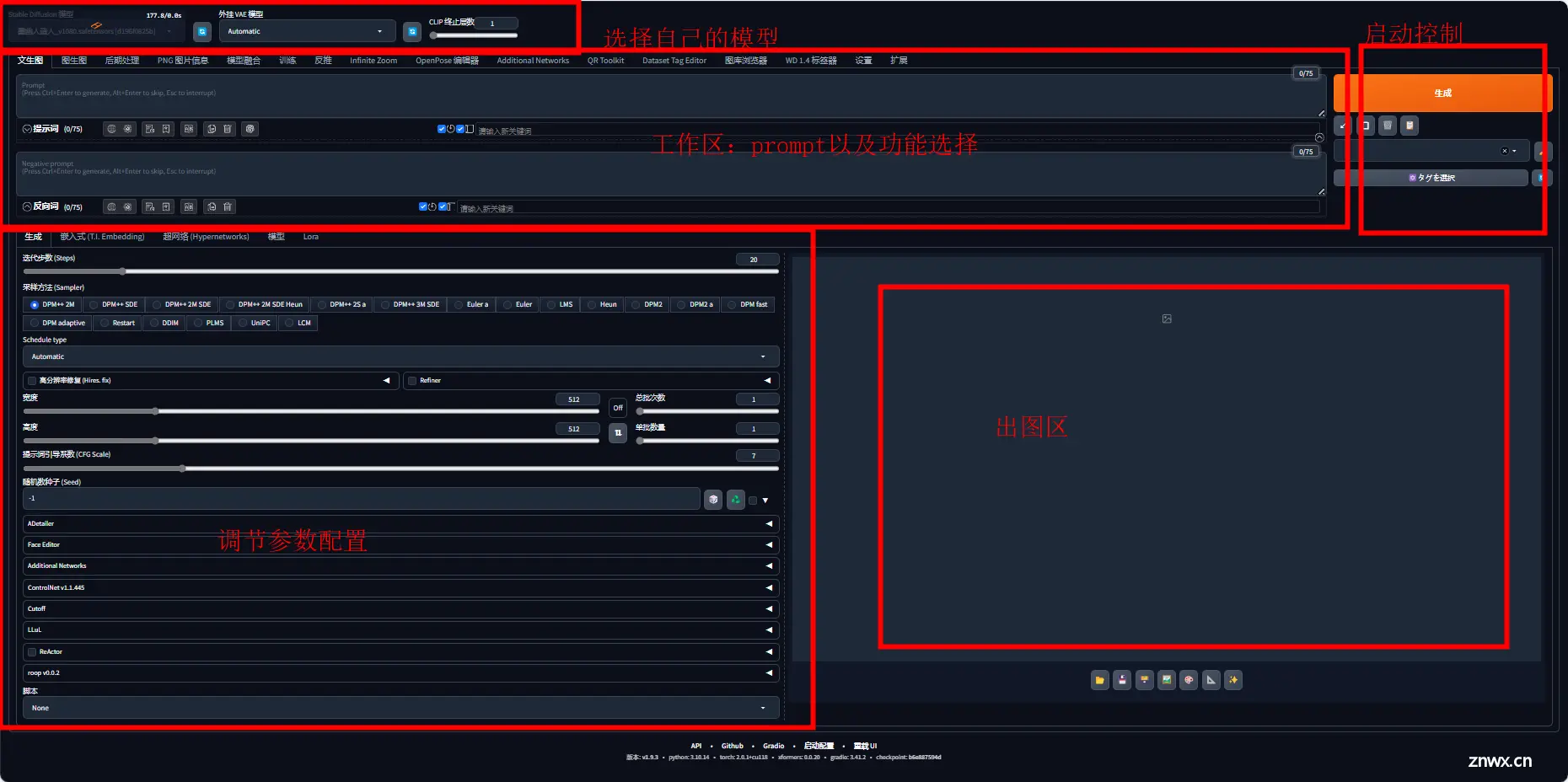Send image to img2img icon below the image area
The width and height of the screenshot is (1568, 782).
coord(1167,680)
